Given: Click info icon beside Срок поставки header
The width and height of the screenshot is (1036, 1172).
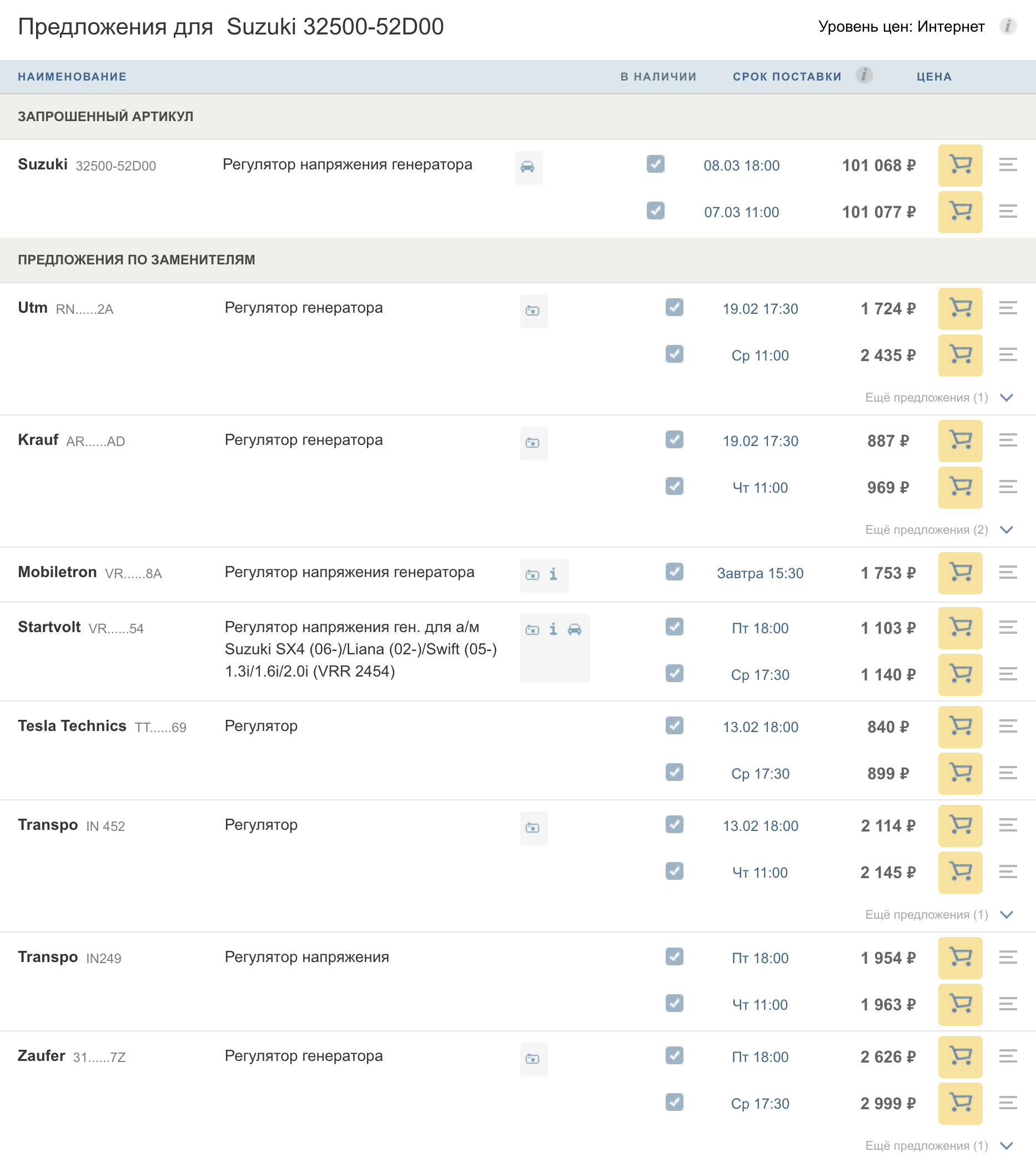Looking at the screenshot, I should 863,75.
